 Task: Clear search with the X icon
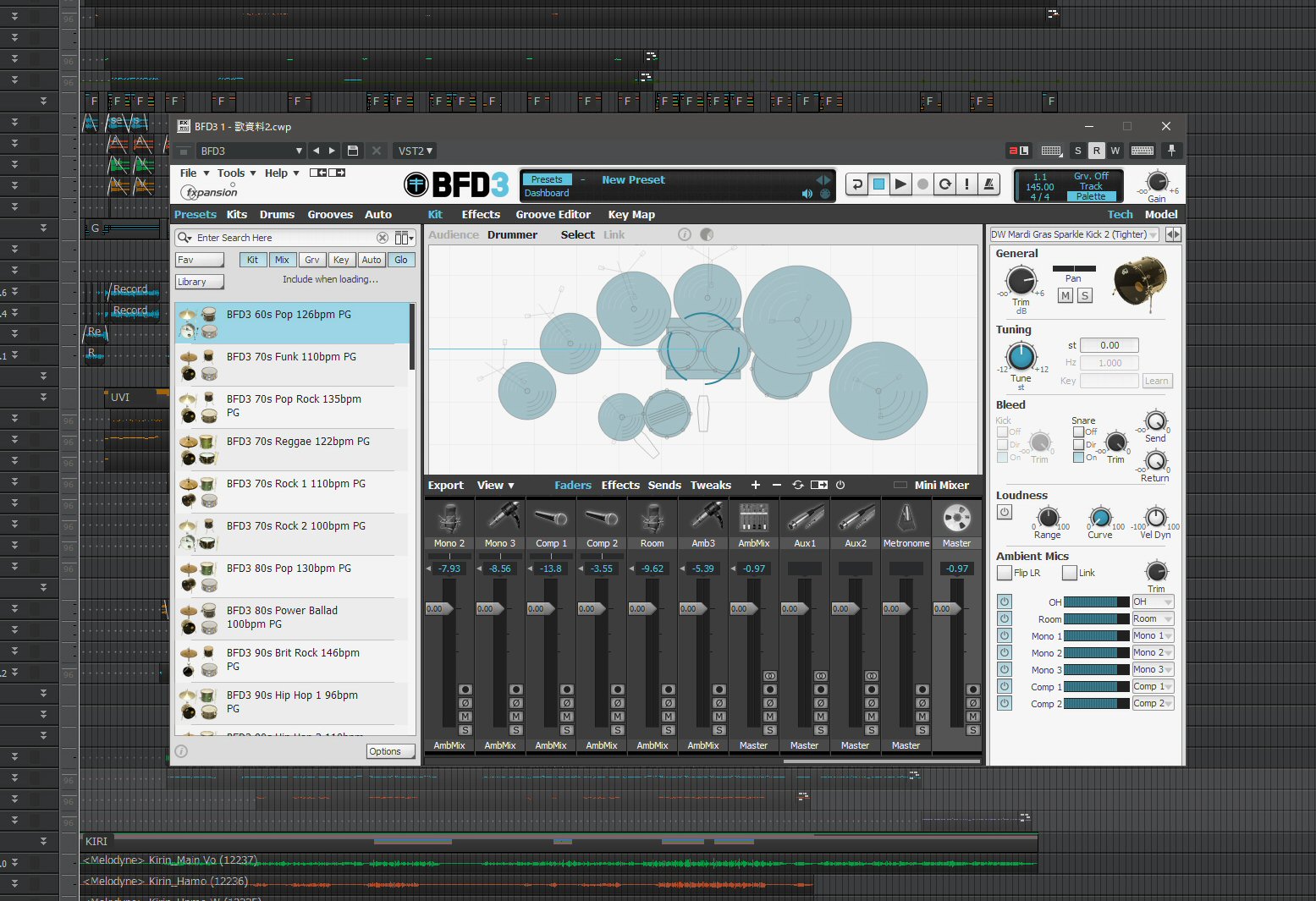383,238
